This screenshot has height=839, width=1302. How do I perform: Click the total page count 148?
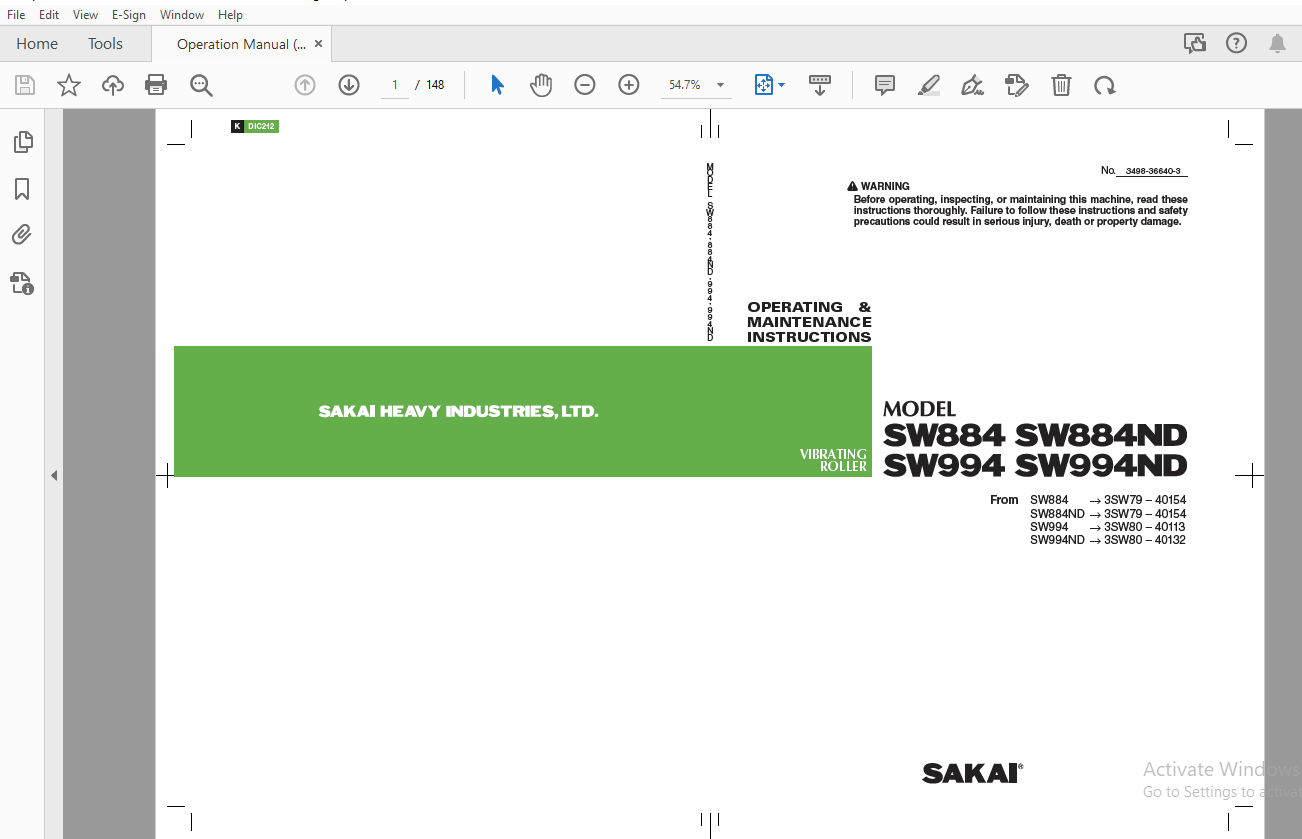point(435,85)
